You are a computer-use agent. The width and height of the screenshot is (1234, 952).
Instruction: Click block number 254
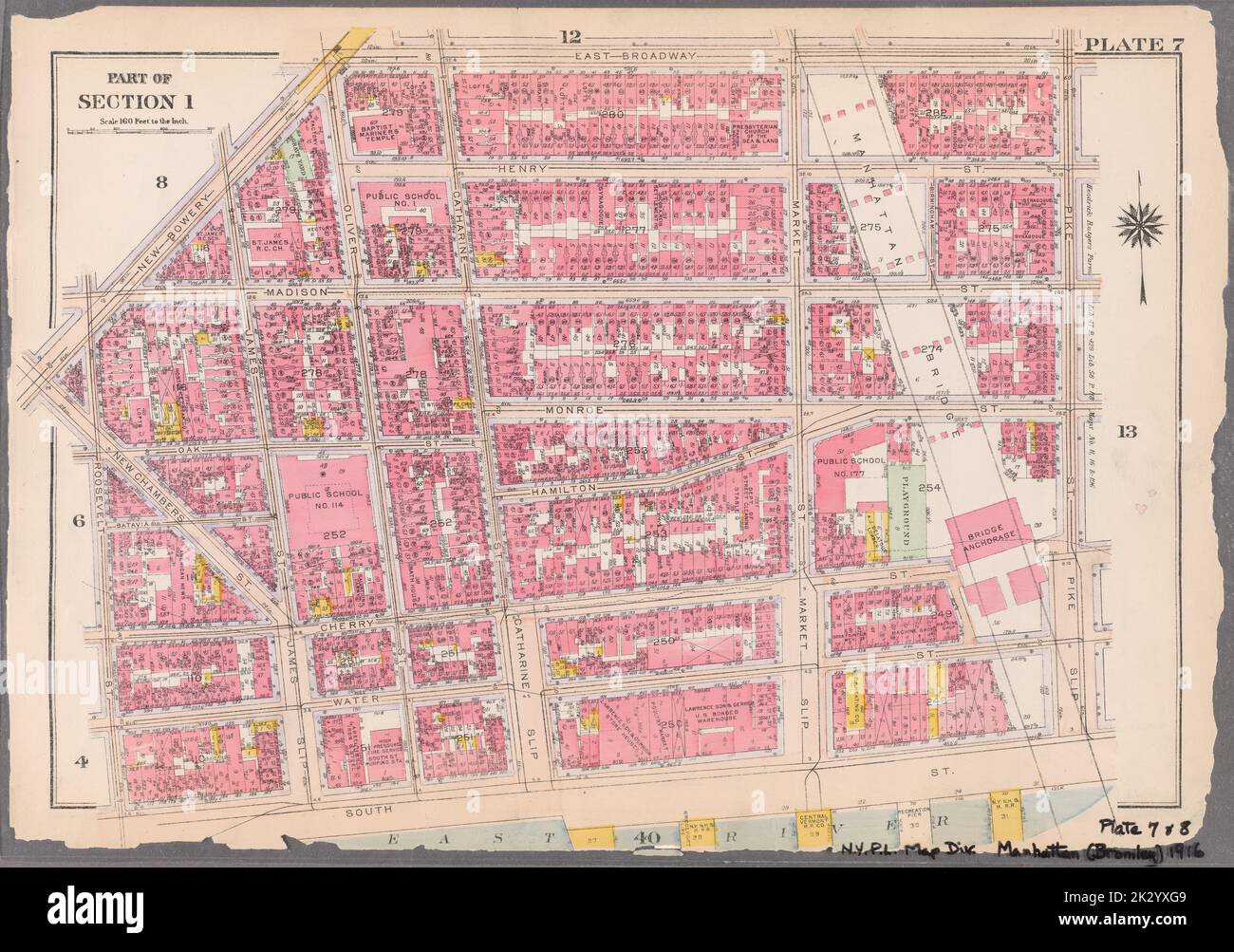[929, 488]
